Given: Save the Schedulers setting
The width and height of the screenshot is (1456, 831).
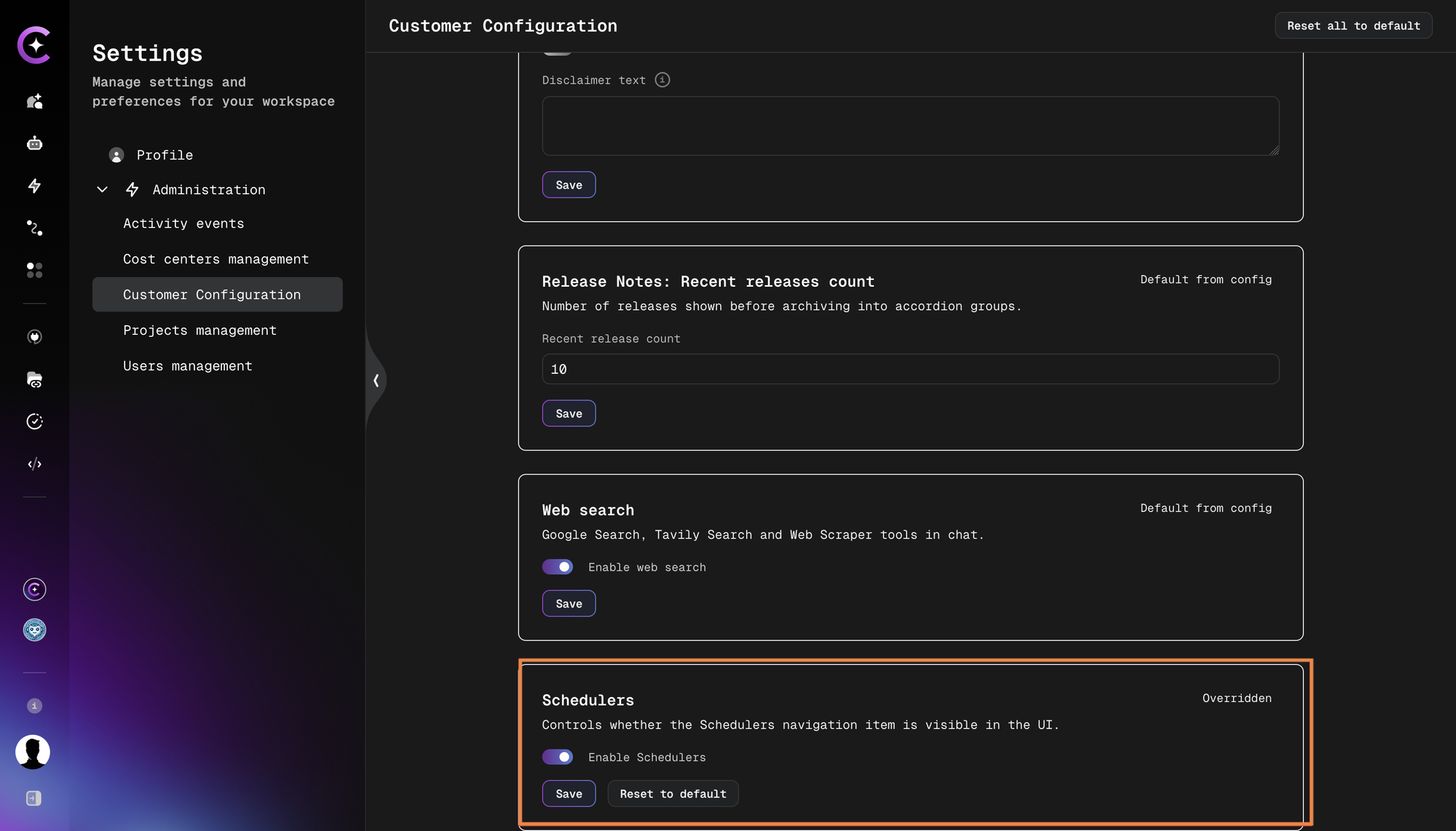Looking at the screenshot, I should [x=569, y=794].
